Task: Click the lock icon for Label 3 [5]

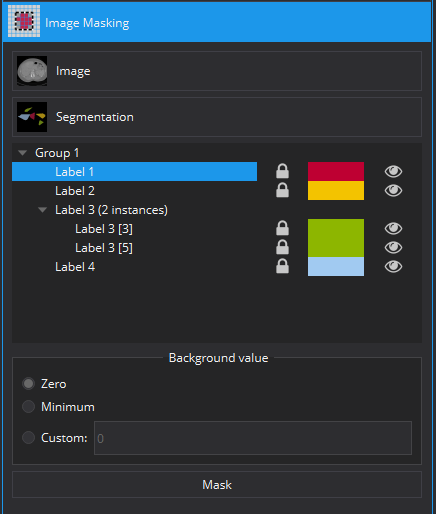Action: (282, 247)
